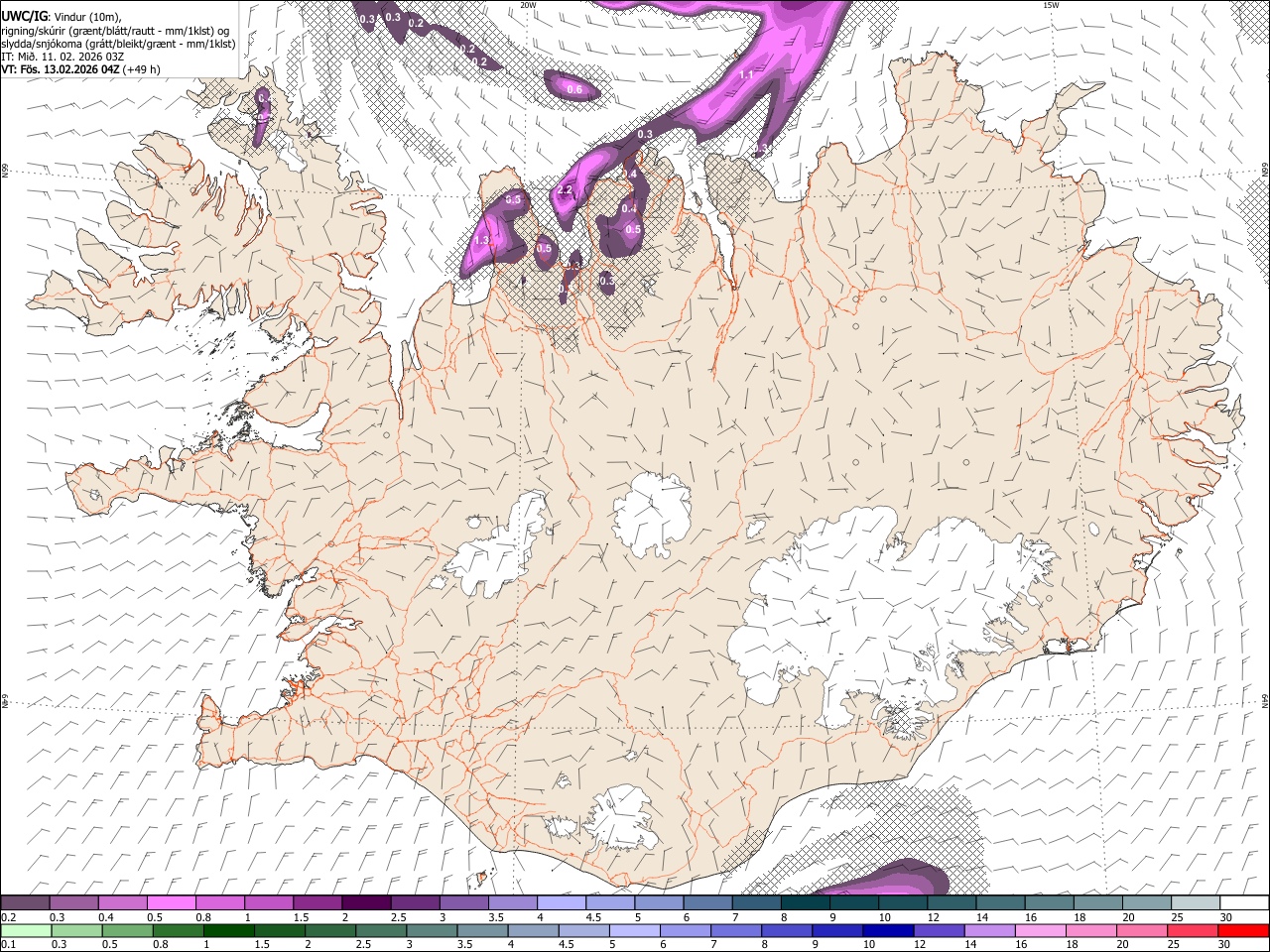
Task: Click bottom legend pink swatch between 16 and 18
Action: point(1041,931)
